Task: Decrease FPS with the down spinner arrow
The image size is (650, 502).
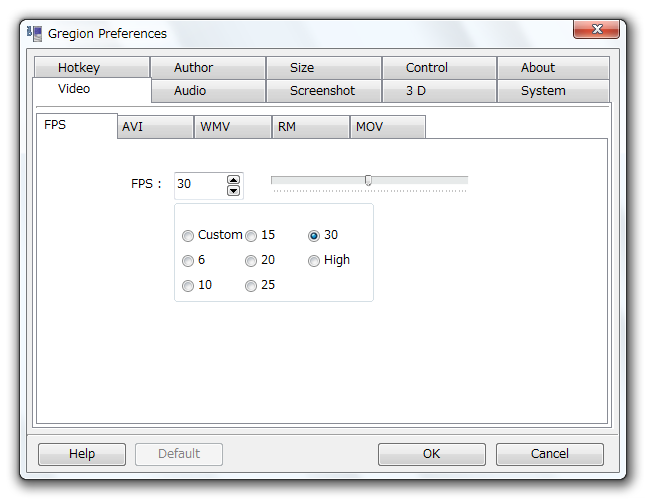Action: click(233, 191)
